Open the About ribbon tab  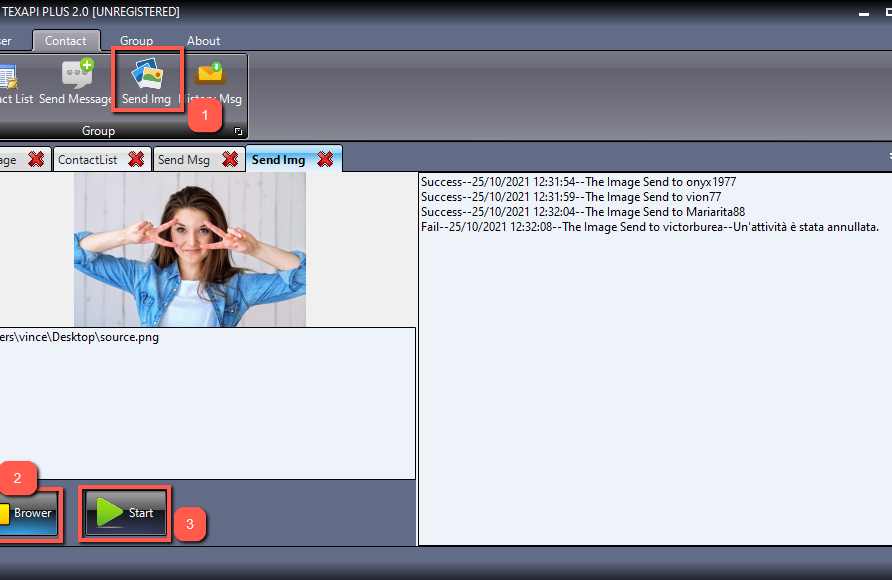204,41
